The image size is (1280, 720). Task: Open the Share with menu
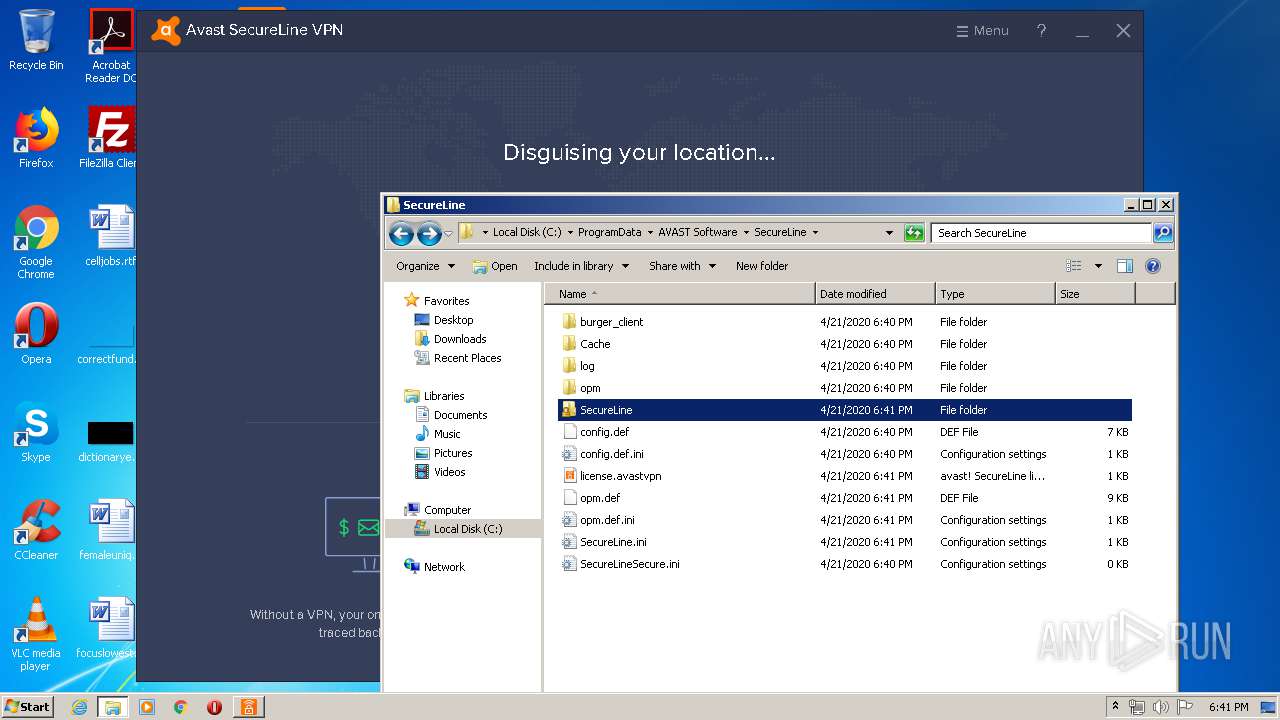tap(682, 266)
